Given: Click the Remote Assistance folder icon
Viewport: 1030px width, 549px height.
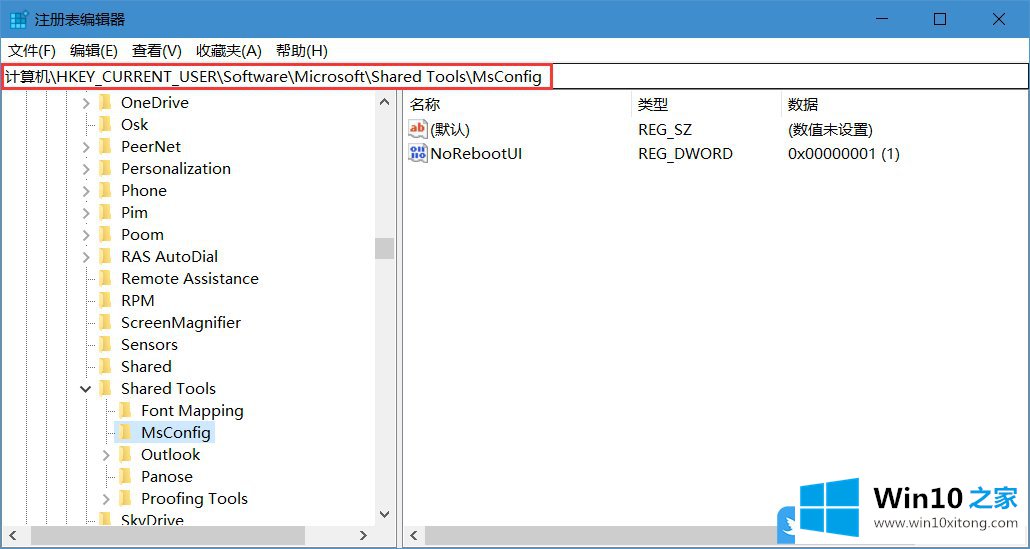Looking at the screenshot, I should 105,278.
